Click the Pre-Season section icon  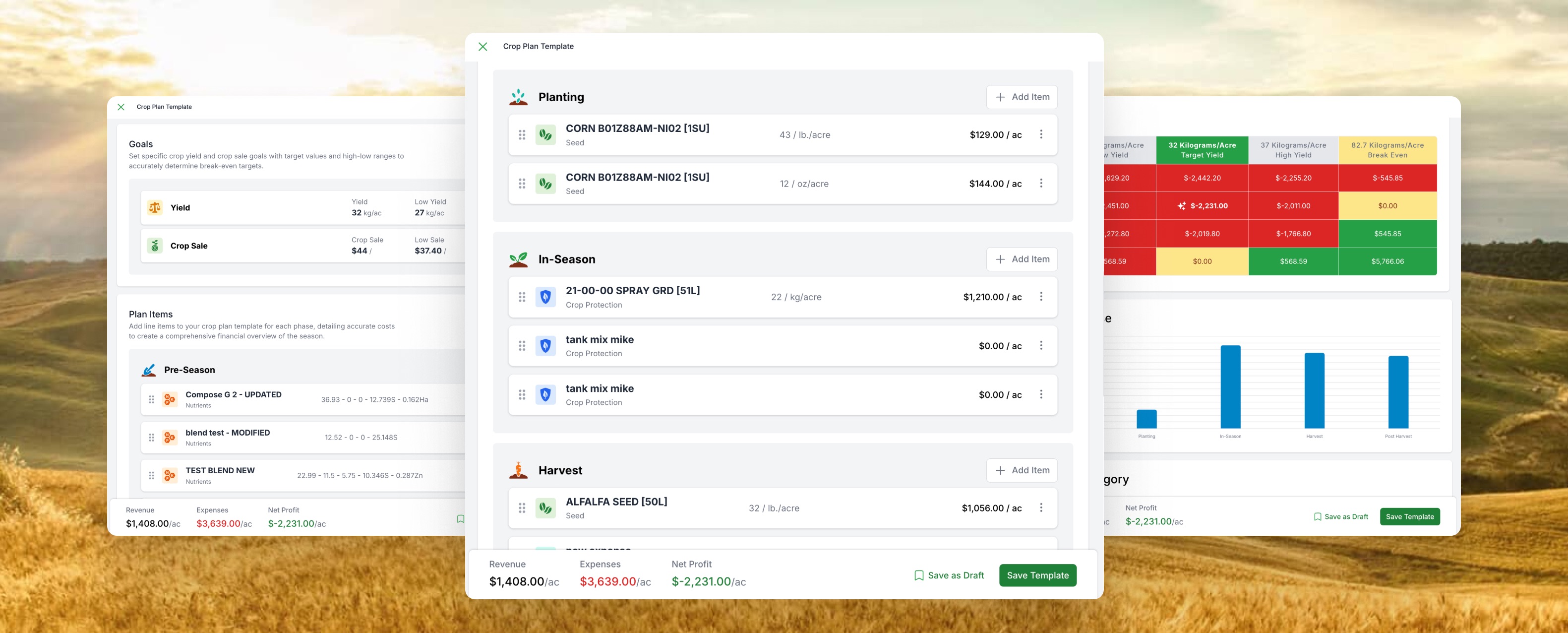(x=149, y=370)
